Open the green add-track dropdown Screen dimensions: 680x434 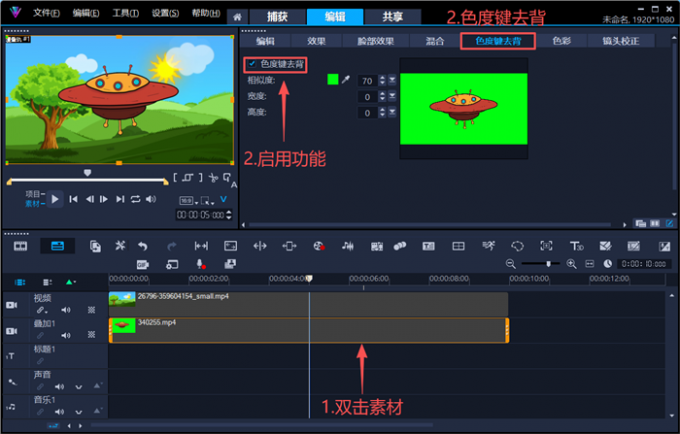coord(71,282)
